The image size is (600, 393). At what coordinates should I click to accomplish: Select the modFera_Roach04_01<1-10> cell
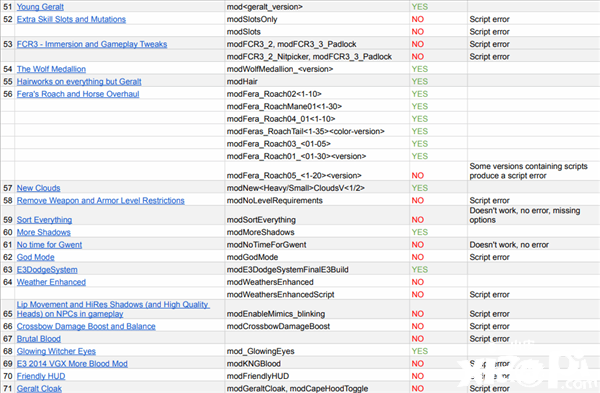click(x=317, y=119)
